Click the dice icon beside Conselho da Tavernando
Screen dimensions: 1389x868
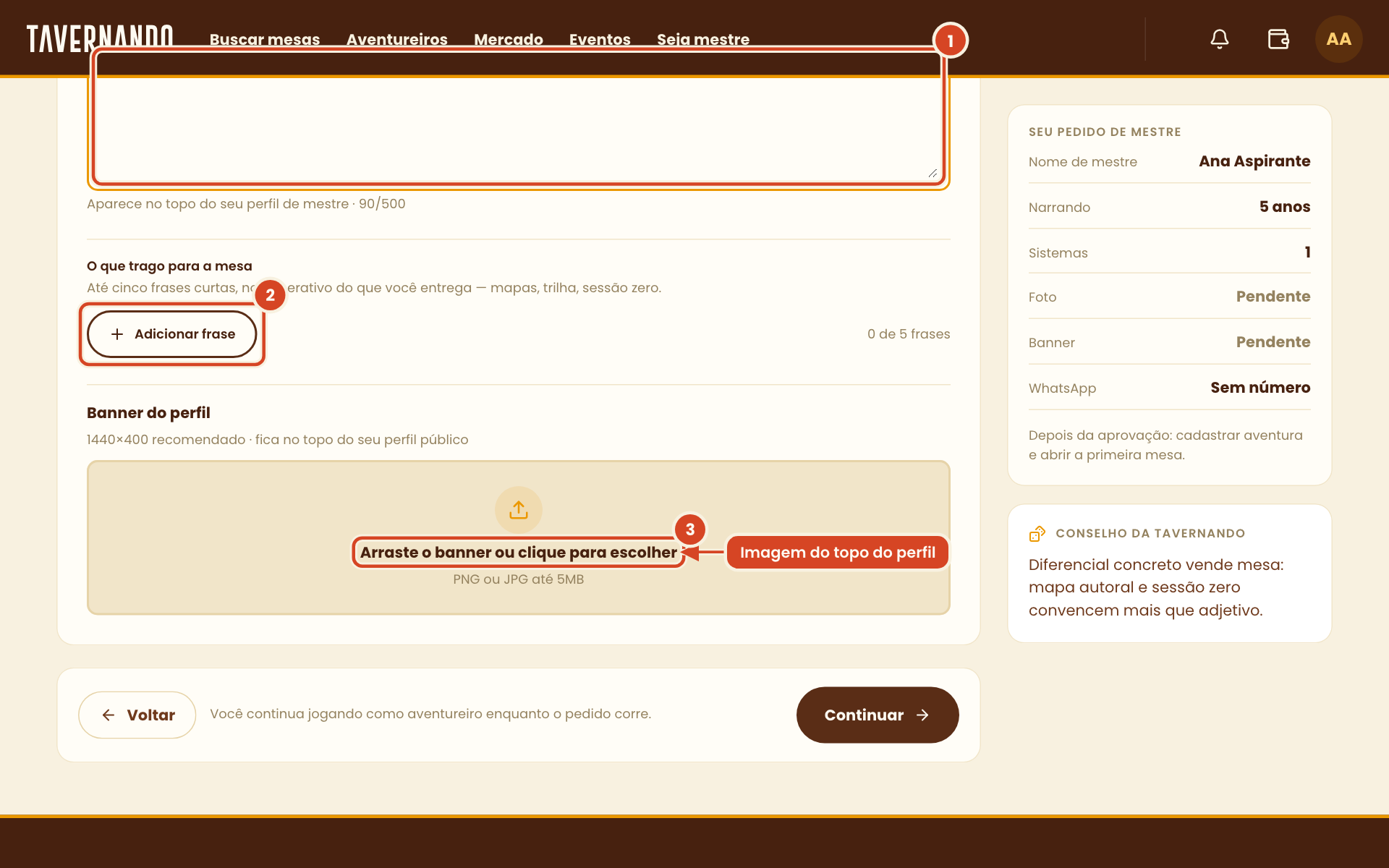point(1037,534)
